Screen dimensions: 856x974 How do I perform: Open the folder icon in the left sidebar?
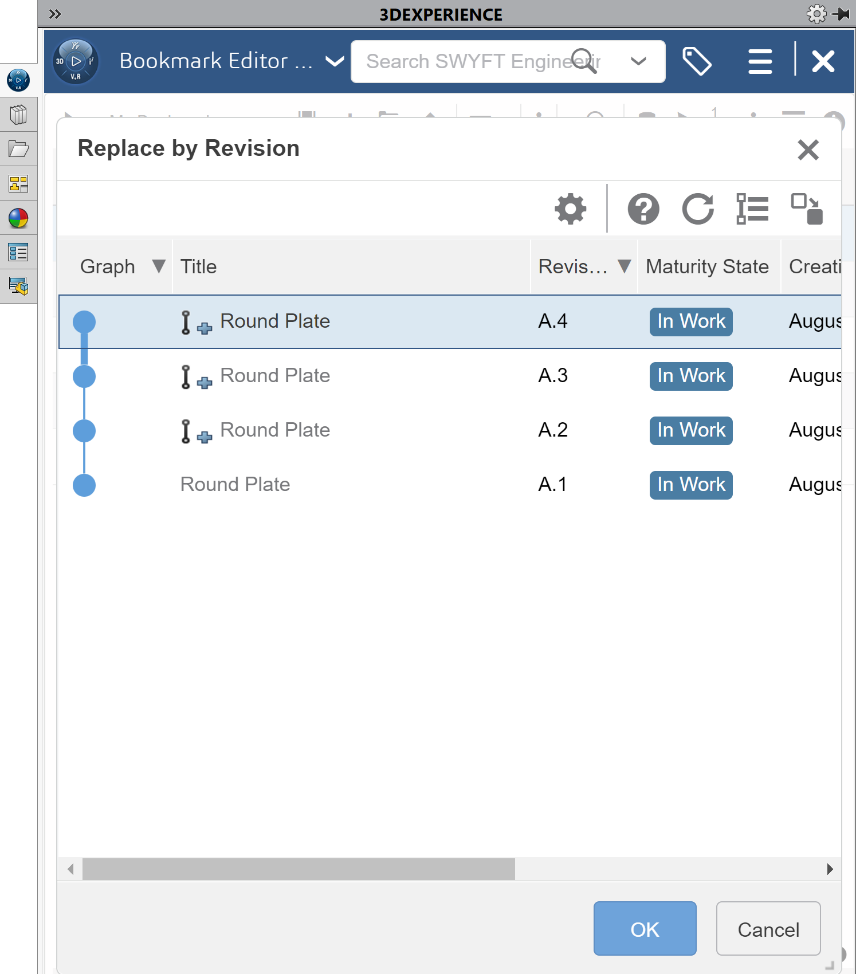pyautogui.click(x=18, y=149)
